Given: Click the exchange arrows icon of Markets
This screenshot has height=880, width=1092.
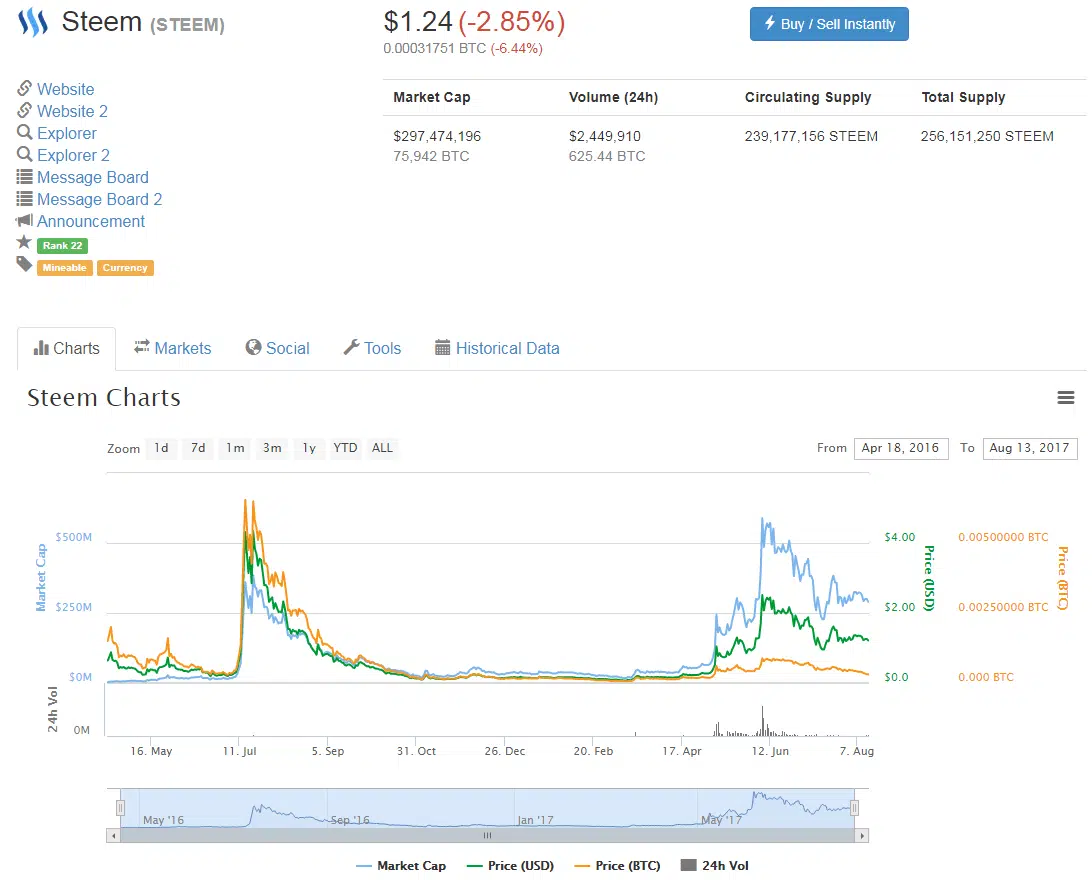Looking at the screenshot, I should click(x=142, y=346).
